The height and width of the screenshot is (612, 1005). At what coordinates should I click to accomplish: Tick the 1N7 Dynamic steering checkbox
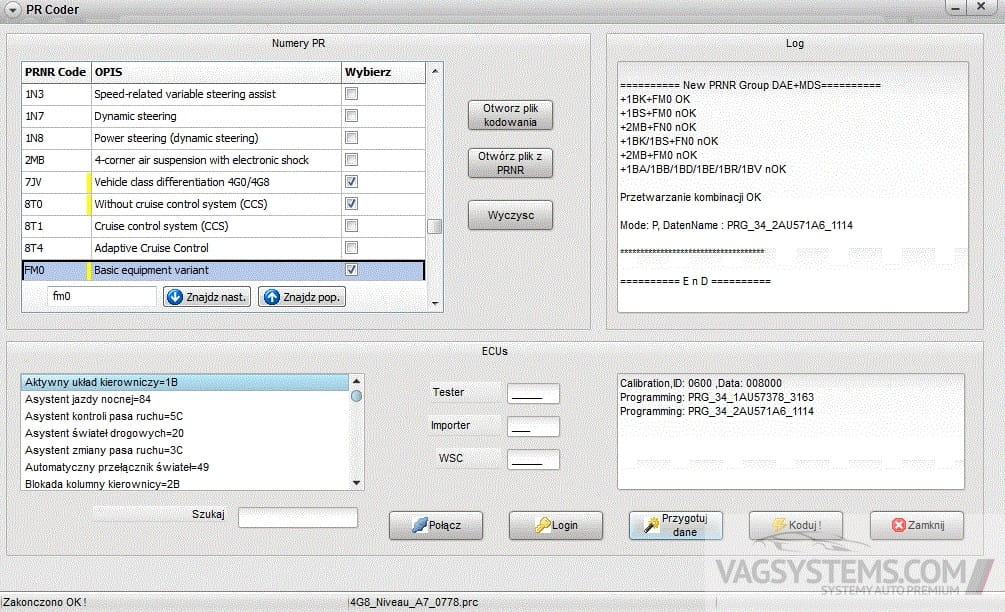(351, 116)
